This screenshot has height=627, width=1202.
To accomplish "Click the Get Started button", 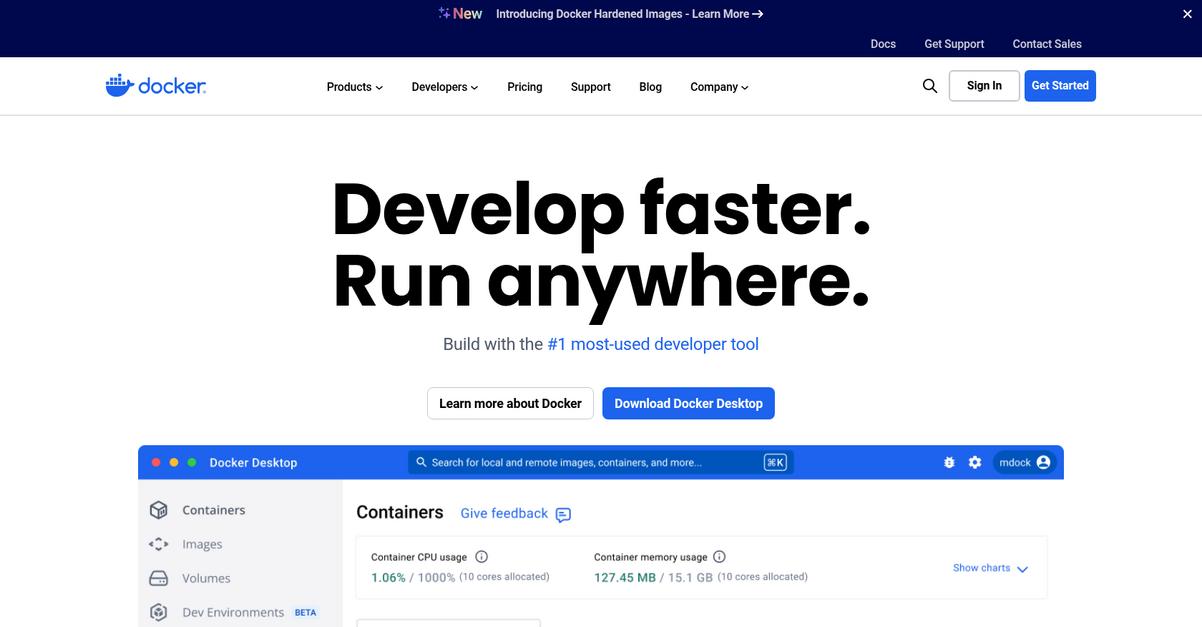I will click(x=1060, y=86).
